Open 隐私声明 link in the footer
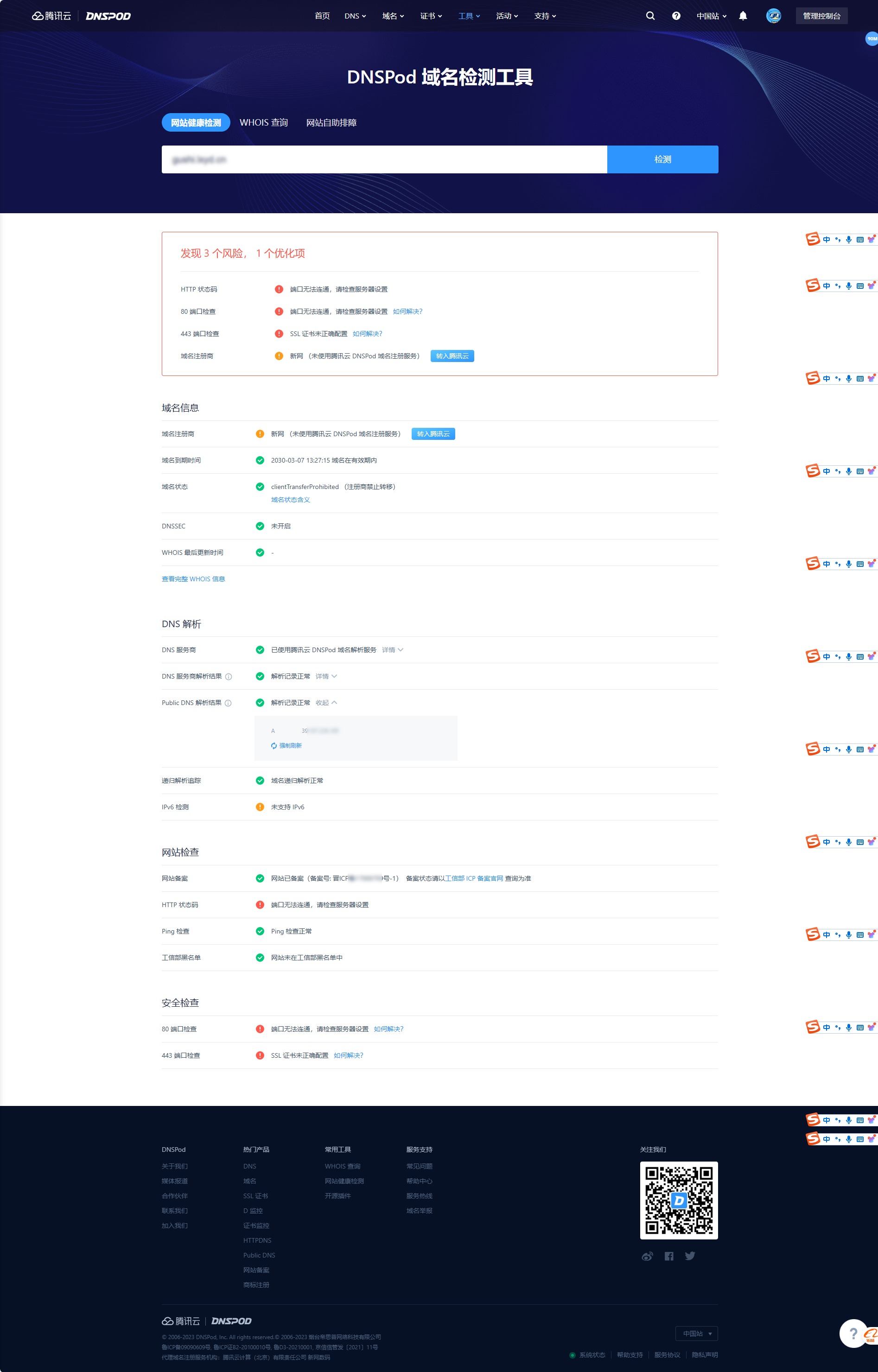The image size is (878, 1372). click(705, 1355)
